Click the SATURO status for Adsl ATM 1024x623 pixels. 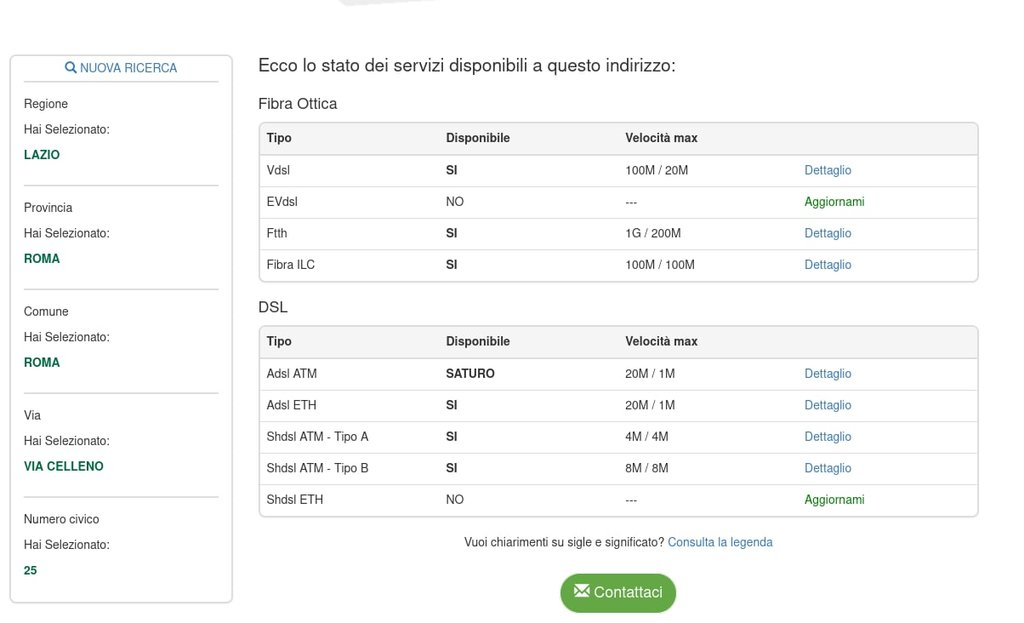[x=470, y=374]
